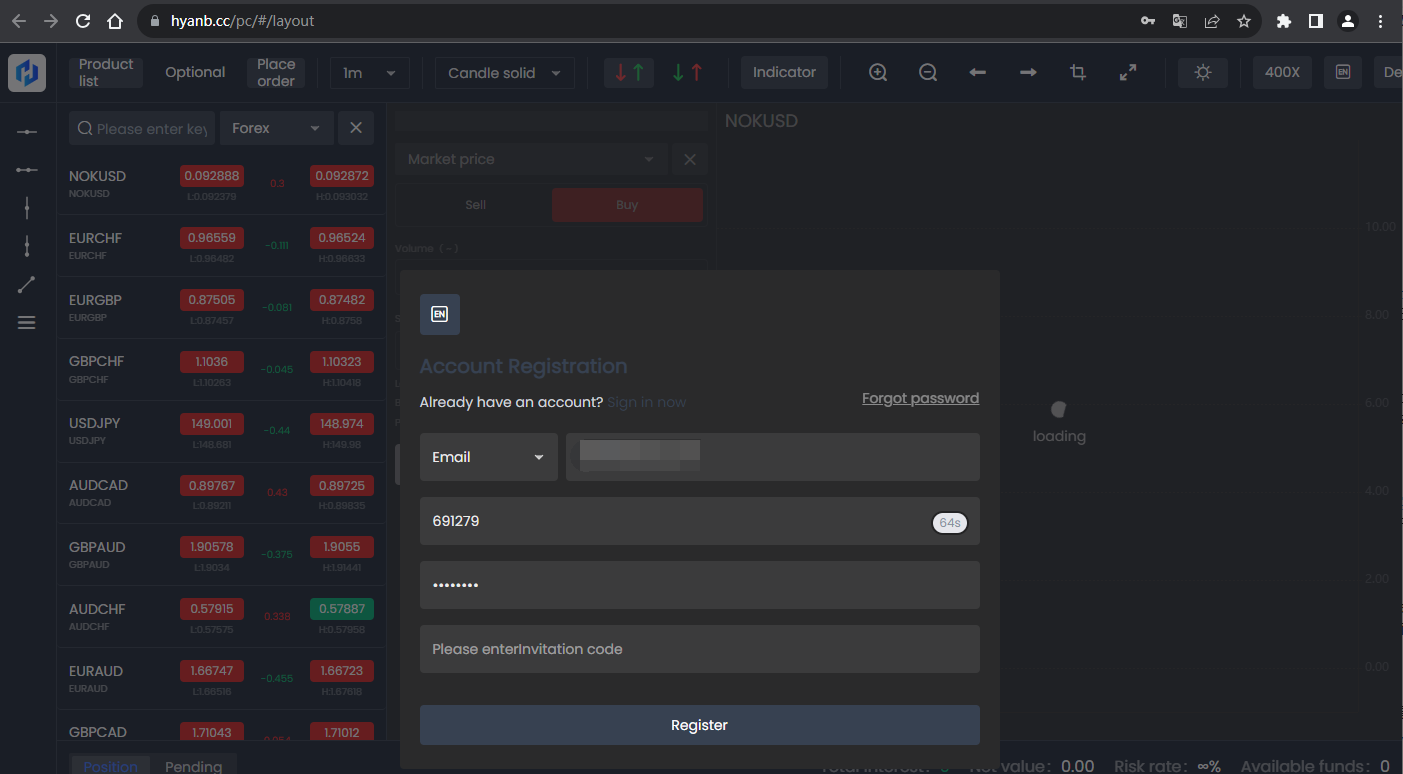
Task: Open browser profile avatar
Action: pos(1348,20)
